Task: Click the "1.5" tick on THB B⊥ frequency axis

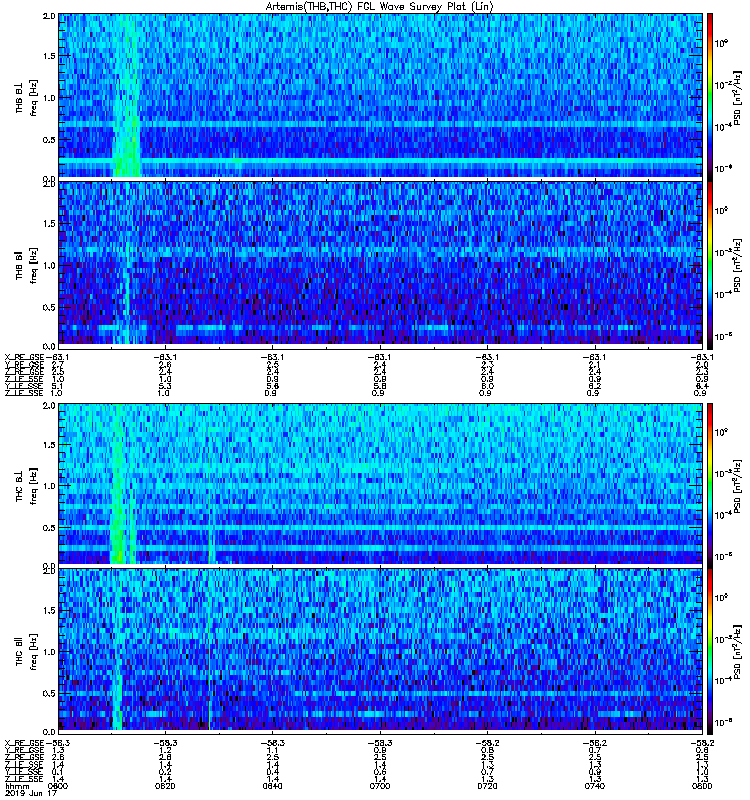Action: tap(49, 56)
